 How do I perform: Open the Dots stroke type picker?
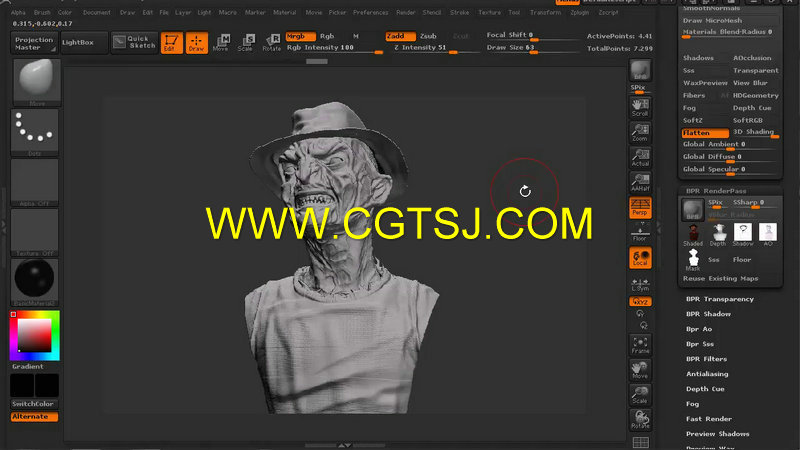(x=35, y=132)
